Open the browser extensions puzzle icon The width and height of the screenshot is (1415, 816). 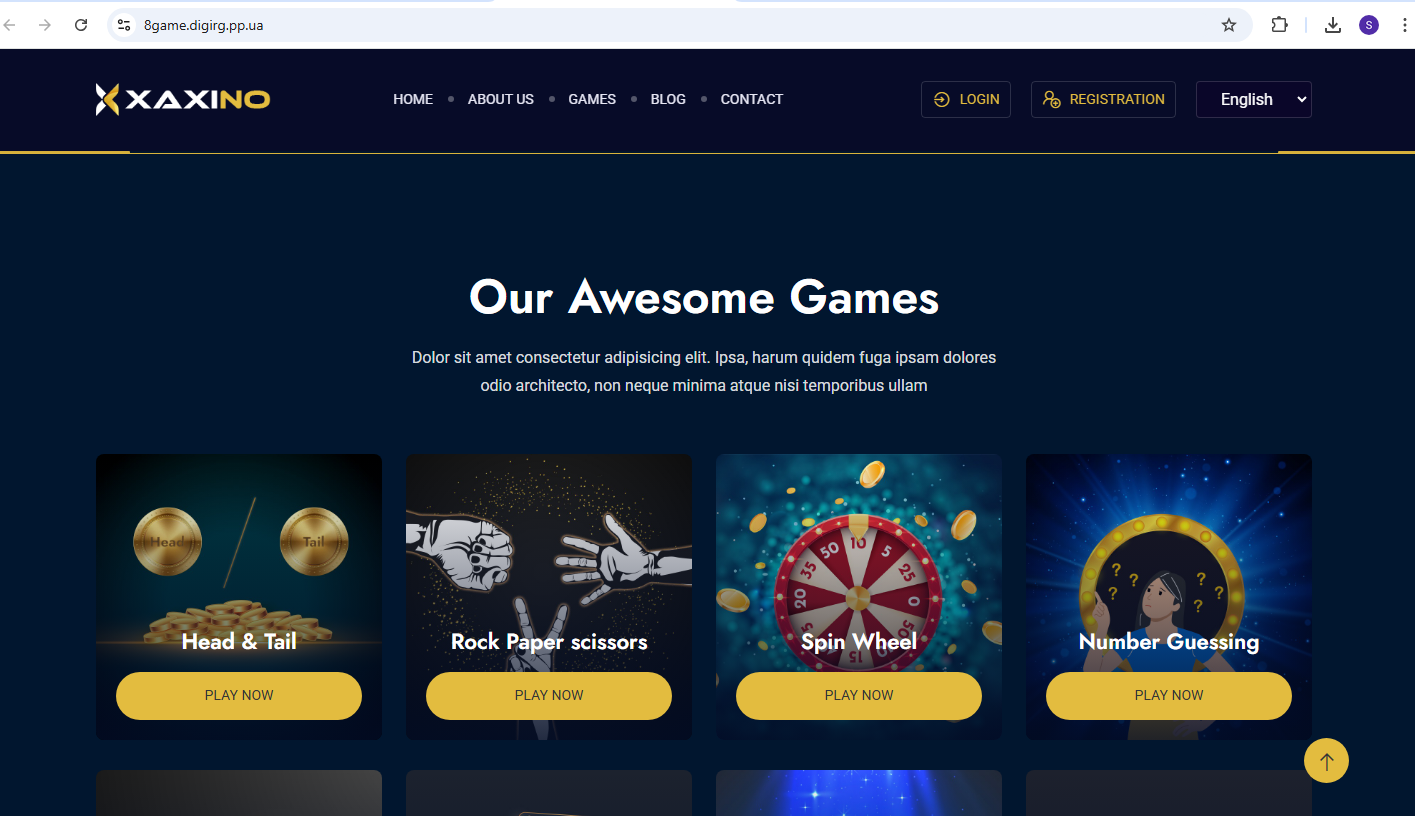coord(1279,25)
